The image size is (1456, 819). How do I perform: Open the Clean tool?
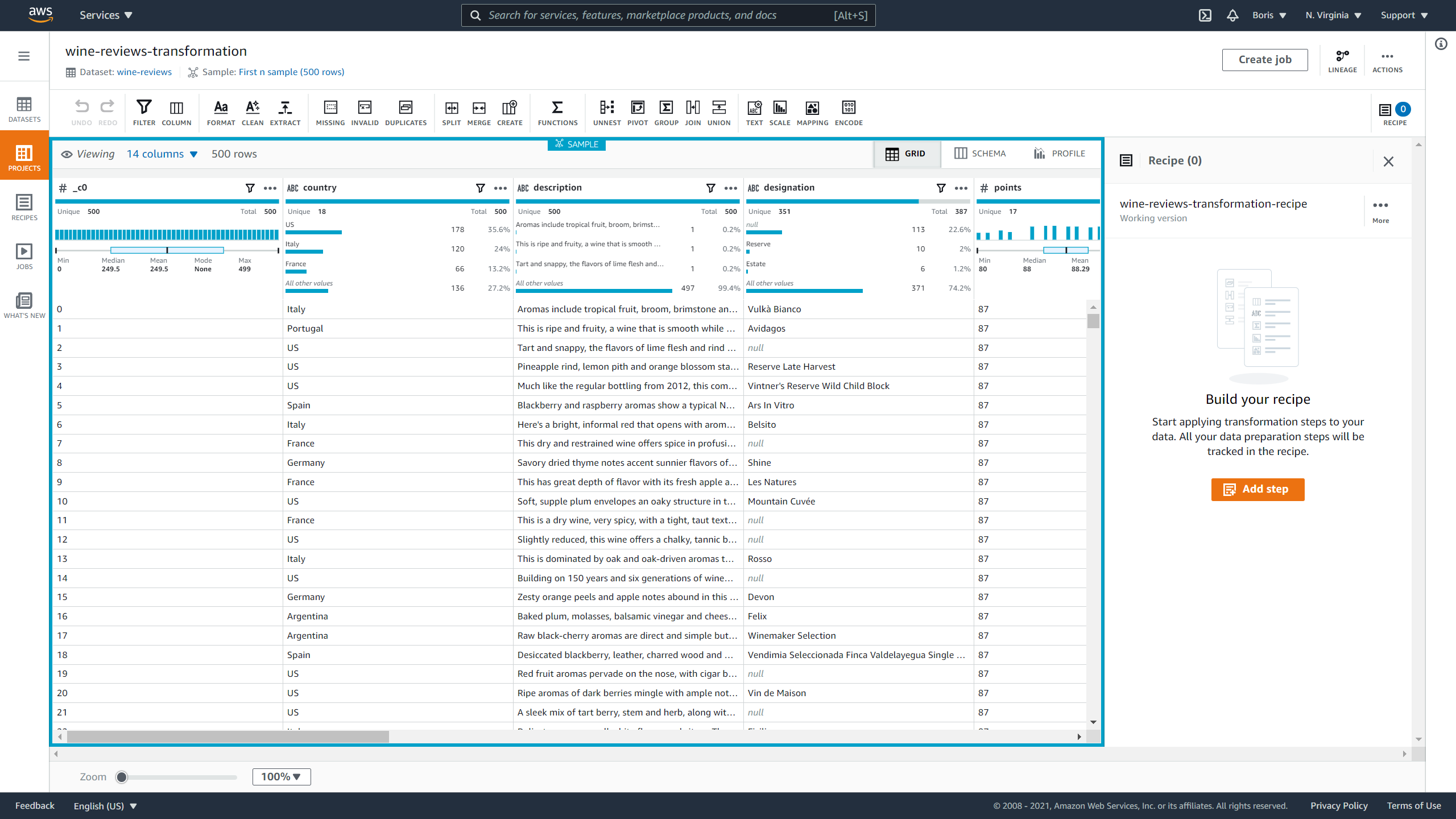click(x=253, y=113)
